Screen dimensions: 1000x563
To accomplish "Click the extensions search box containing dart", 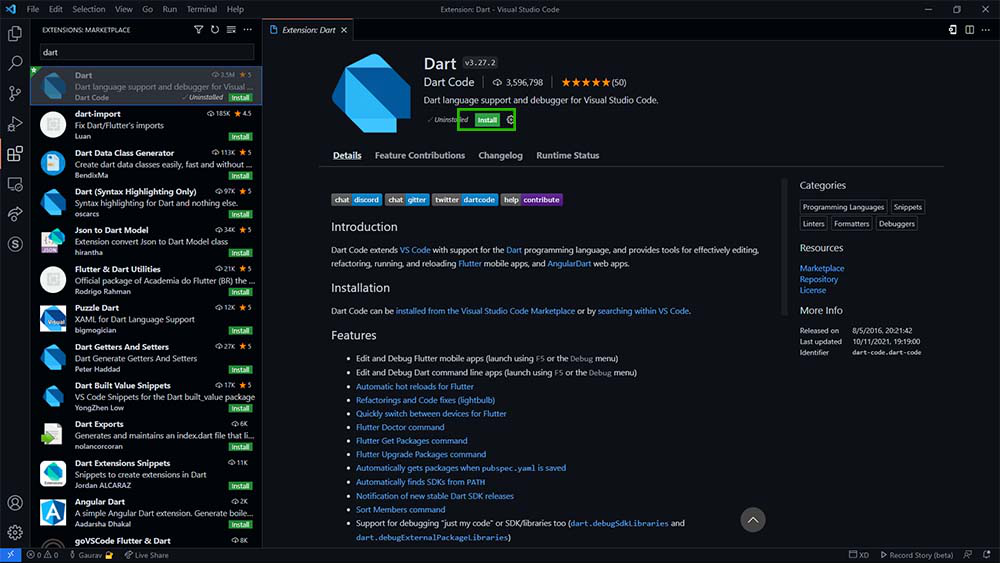I will [147, 52].
